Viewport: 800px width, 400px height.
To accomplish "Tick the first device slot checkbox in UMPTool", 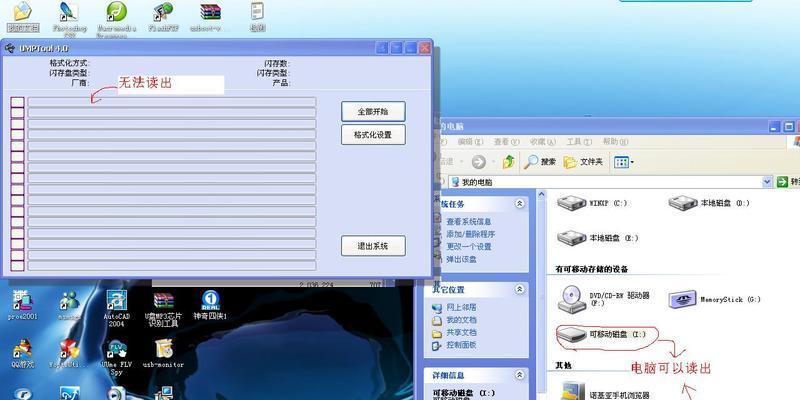I will [x=17, y=102].
